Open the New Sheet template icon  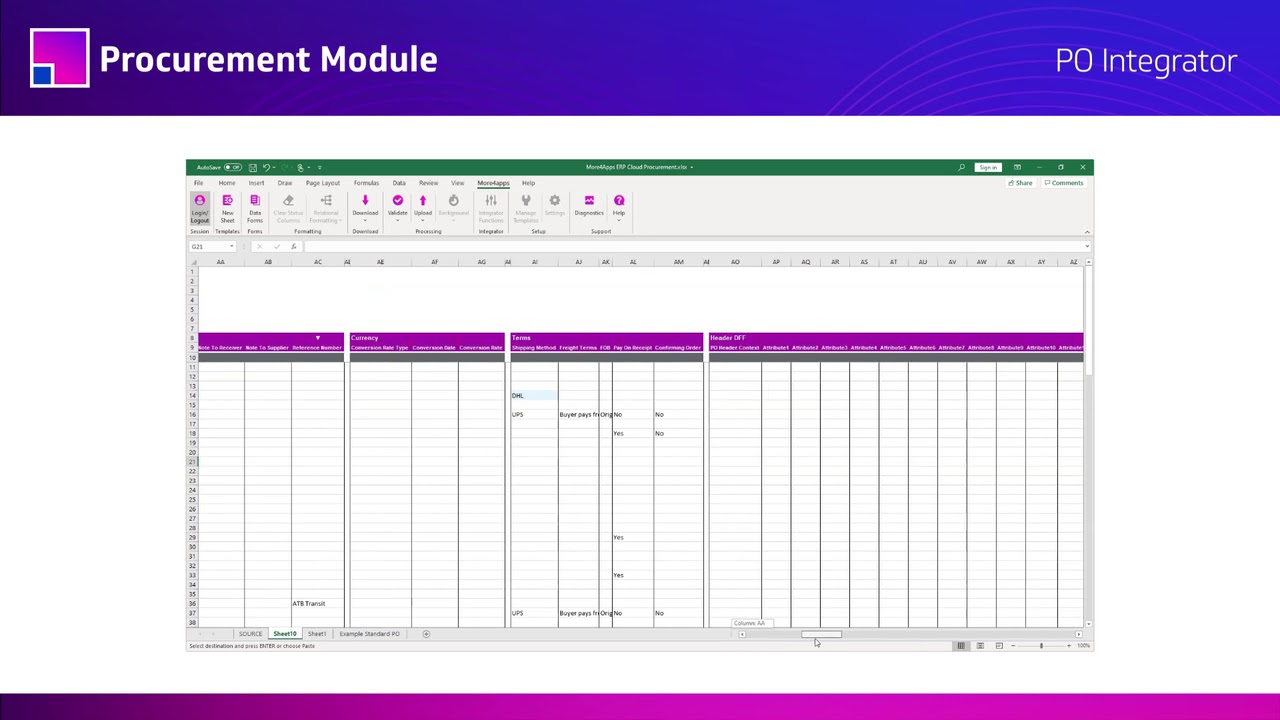point(227,201)
